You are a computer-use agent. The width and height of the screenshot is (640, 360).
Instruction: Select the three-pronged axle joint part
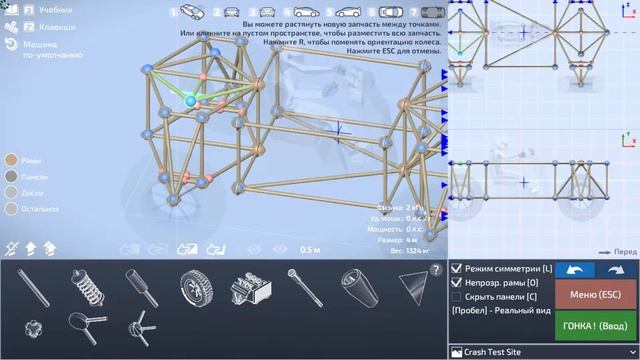point(142,328)
